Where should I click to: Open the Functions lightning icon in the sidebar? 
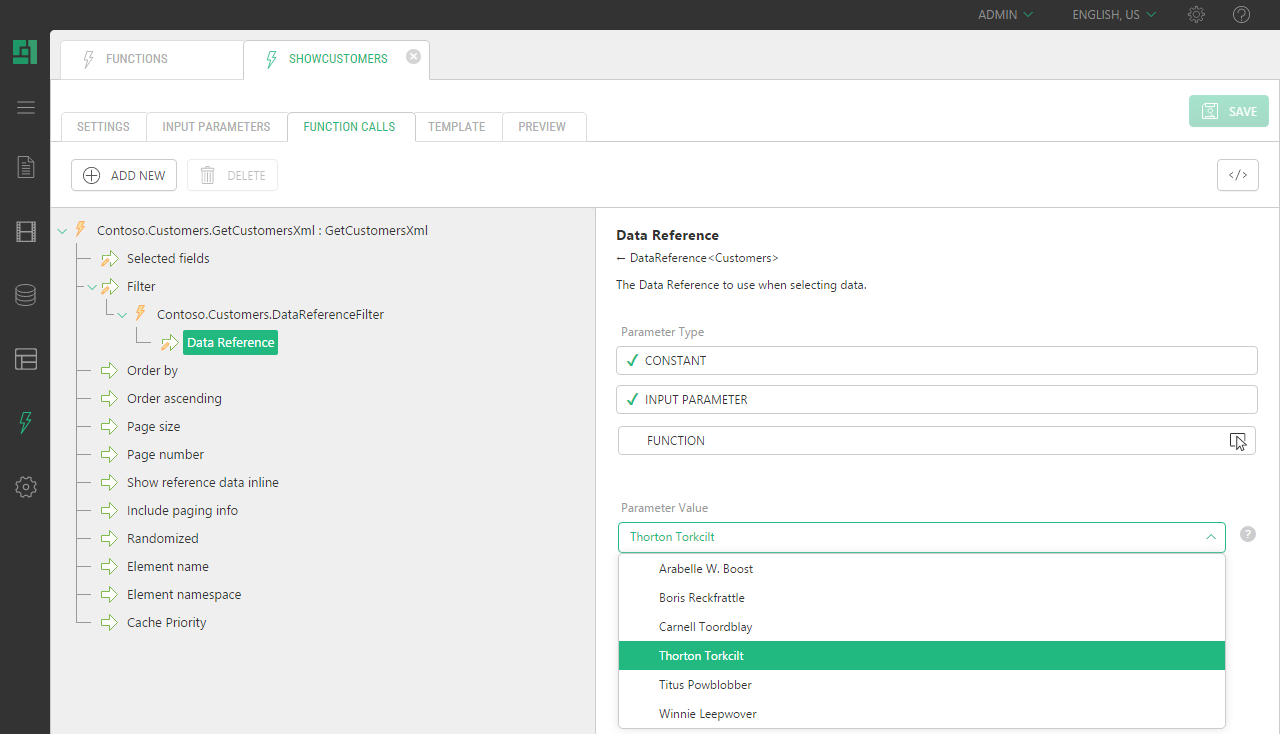click(x=26, y=423)
